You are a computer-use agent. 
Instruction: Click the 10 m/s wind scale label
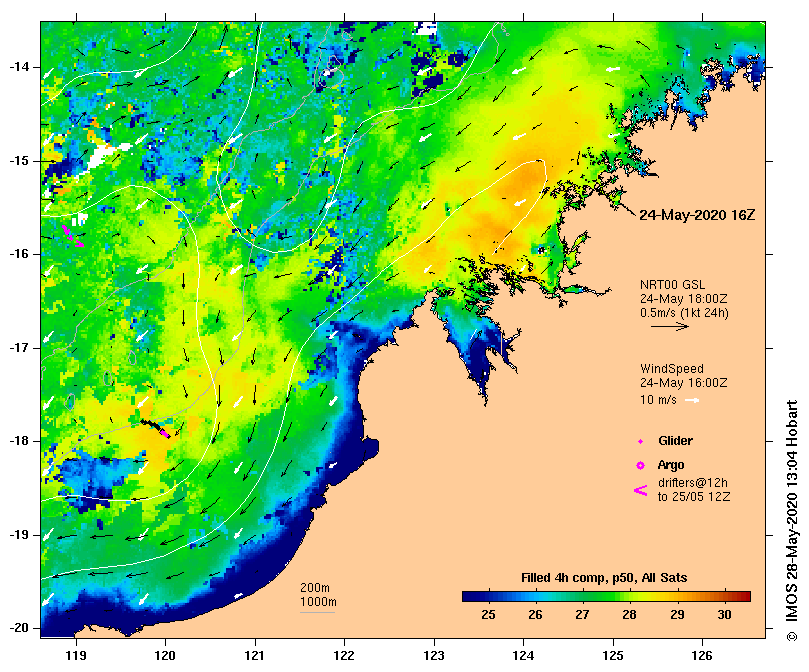(658, 400)
